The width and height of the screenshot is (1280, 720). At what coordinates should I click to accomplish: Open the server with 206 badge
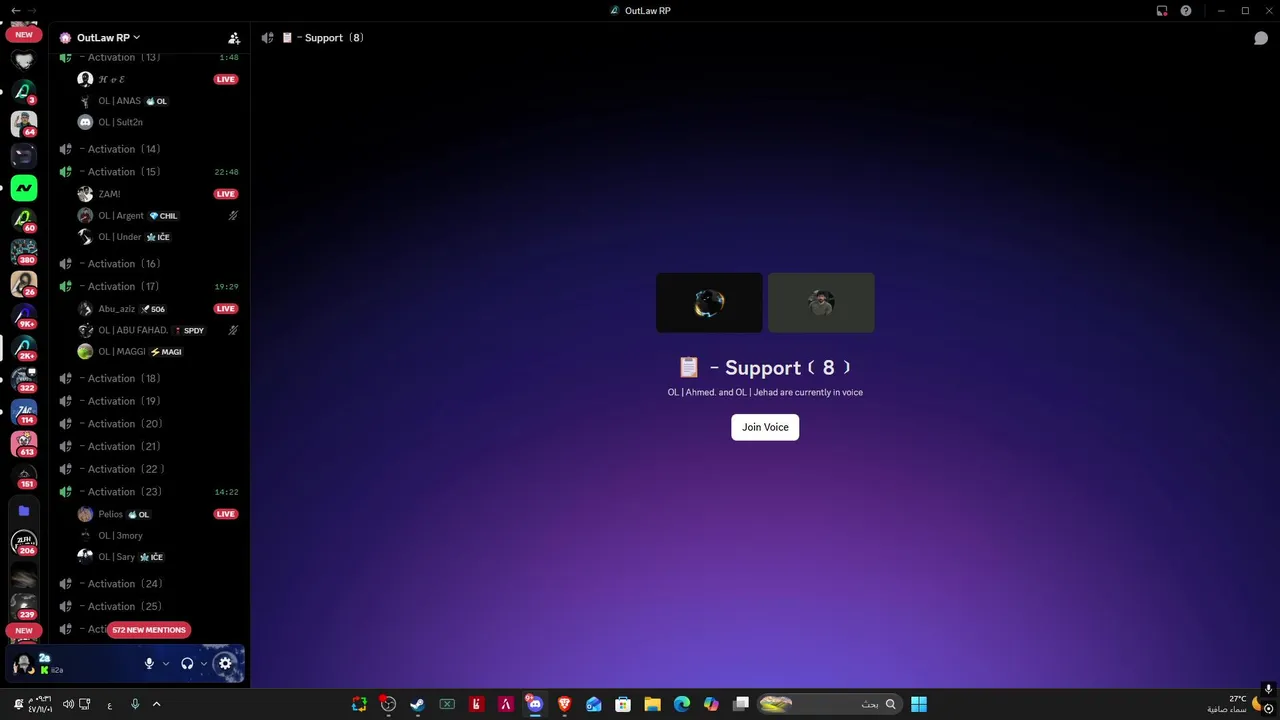click(24, 542)
